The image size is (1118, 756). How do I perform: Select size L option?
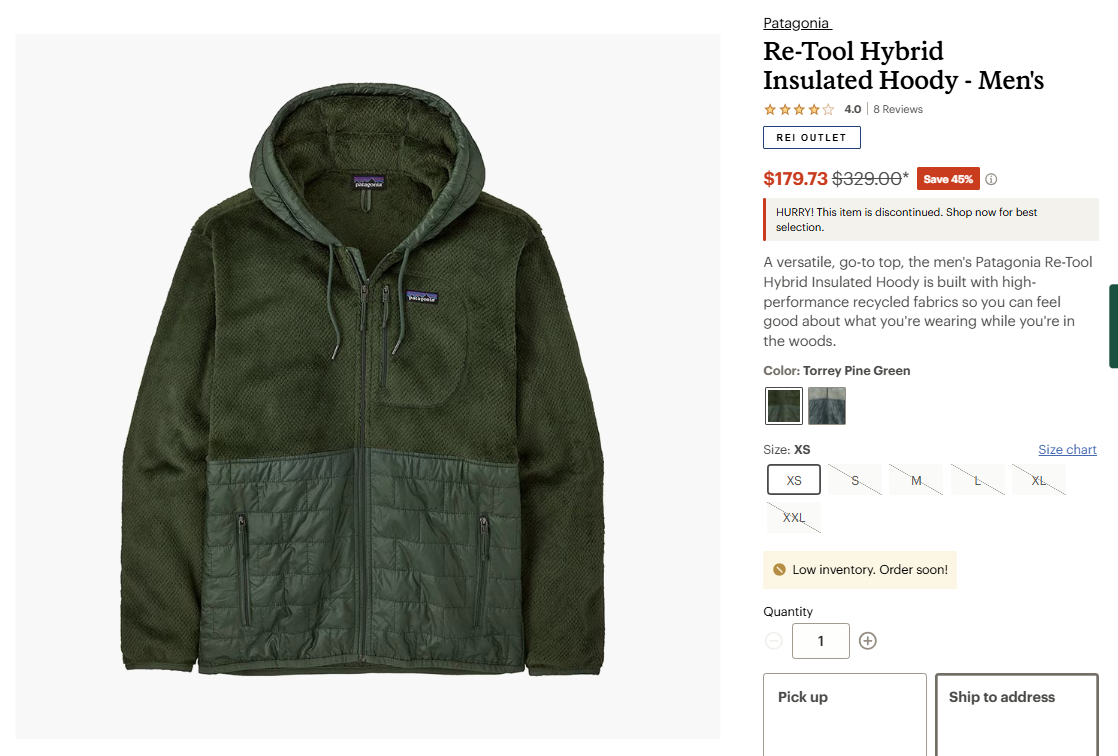978,480
